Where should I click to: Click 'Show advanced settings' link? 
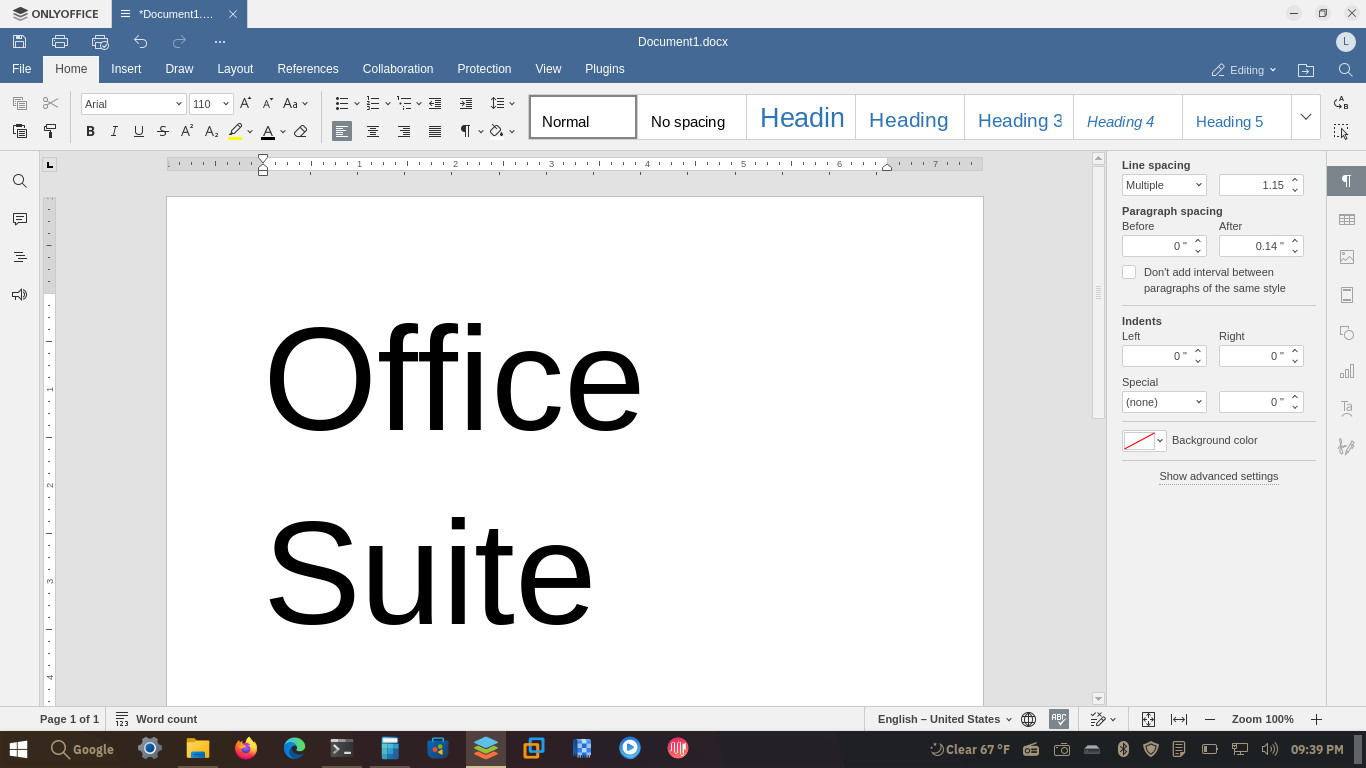(x=1219, y=476)
